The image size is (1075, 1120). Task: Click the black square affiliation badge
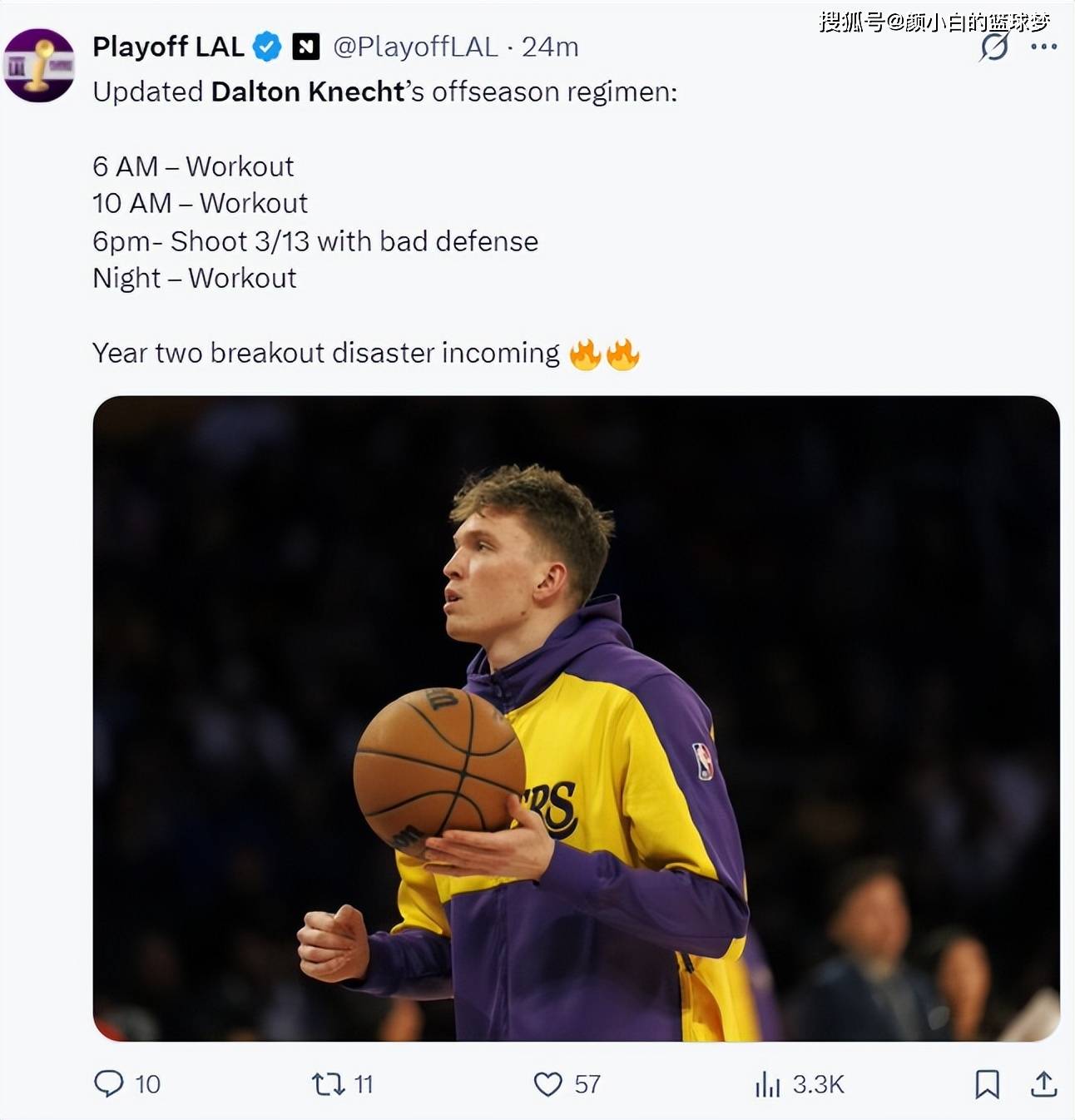tap(305, 47)
